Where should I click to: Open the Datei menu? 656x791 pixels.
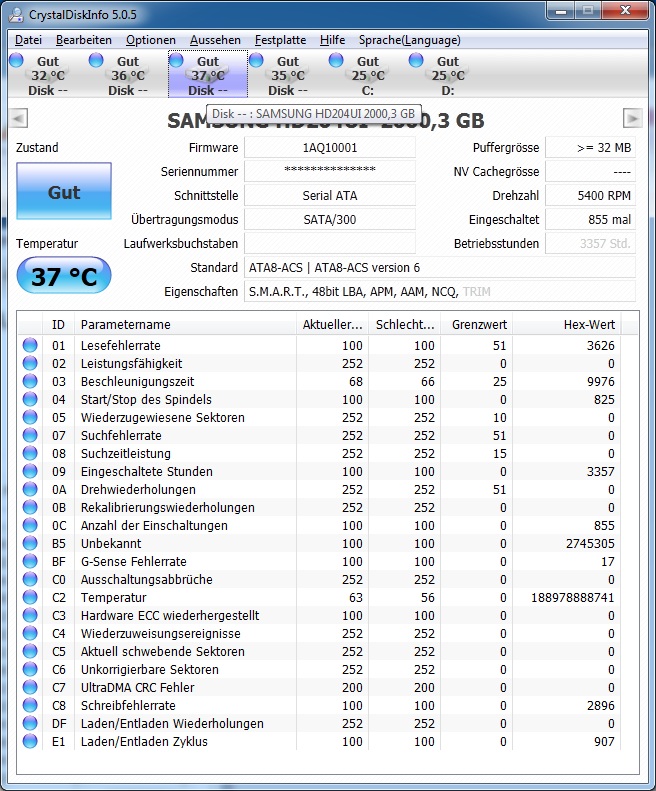tap(28, 40)
